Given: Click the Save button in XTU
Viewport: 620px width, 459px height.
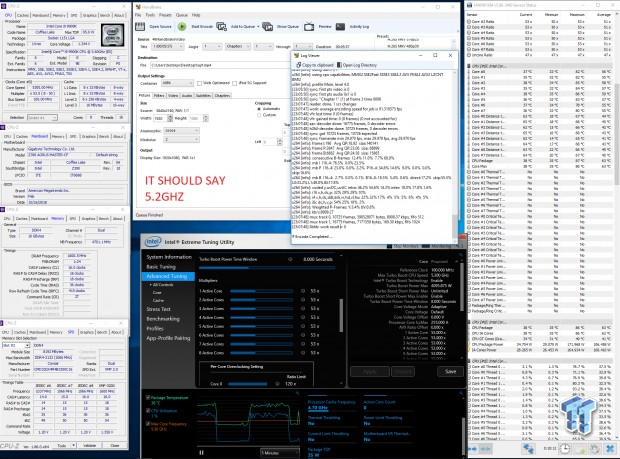Looking at the screenshot, I should tap(450, 371).
